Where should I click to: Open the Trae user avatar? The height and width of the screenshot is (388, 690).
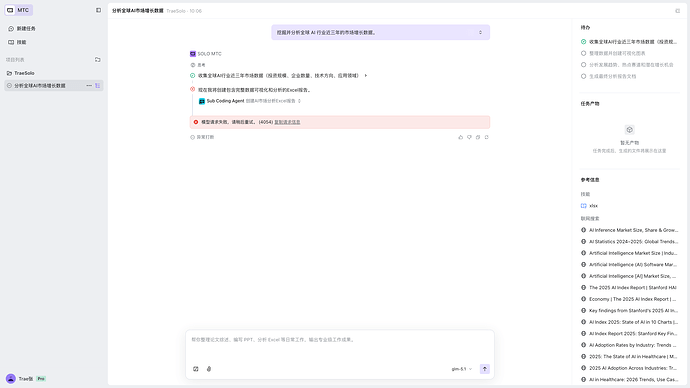(x=11, y=378)
